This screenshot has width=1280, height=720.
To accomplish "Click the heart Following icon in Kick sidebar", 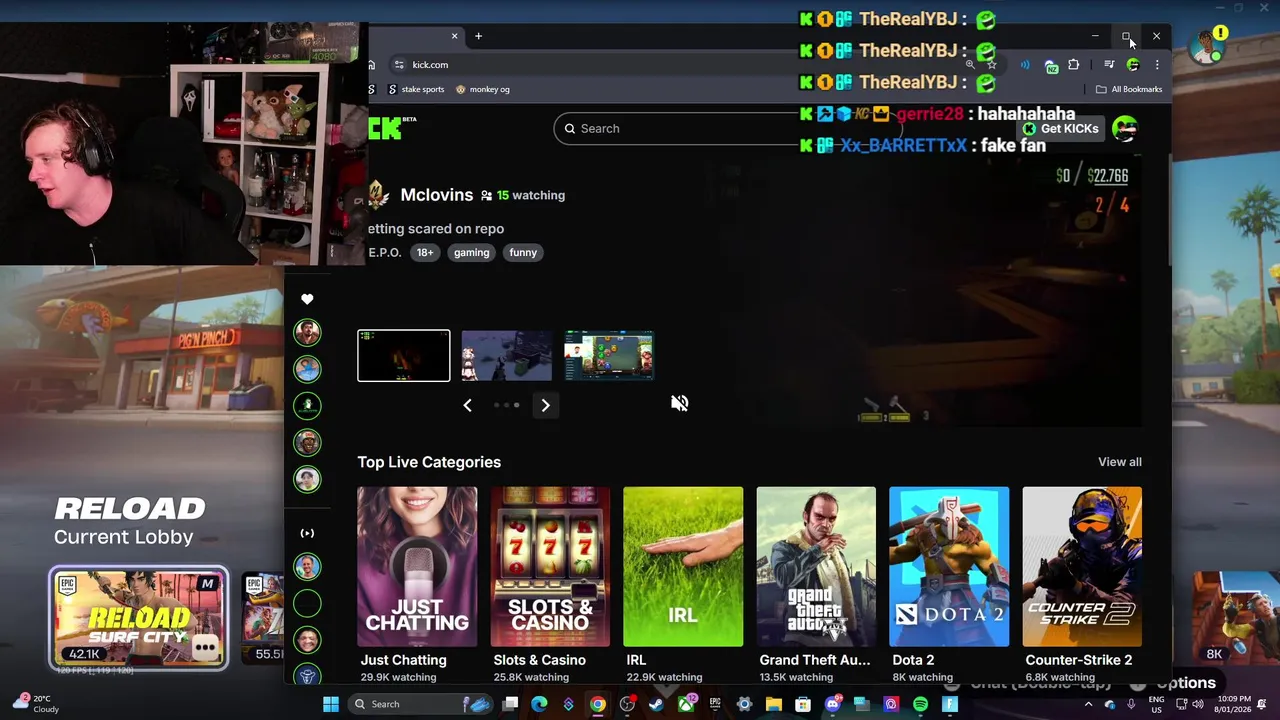I will [307, 299].
